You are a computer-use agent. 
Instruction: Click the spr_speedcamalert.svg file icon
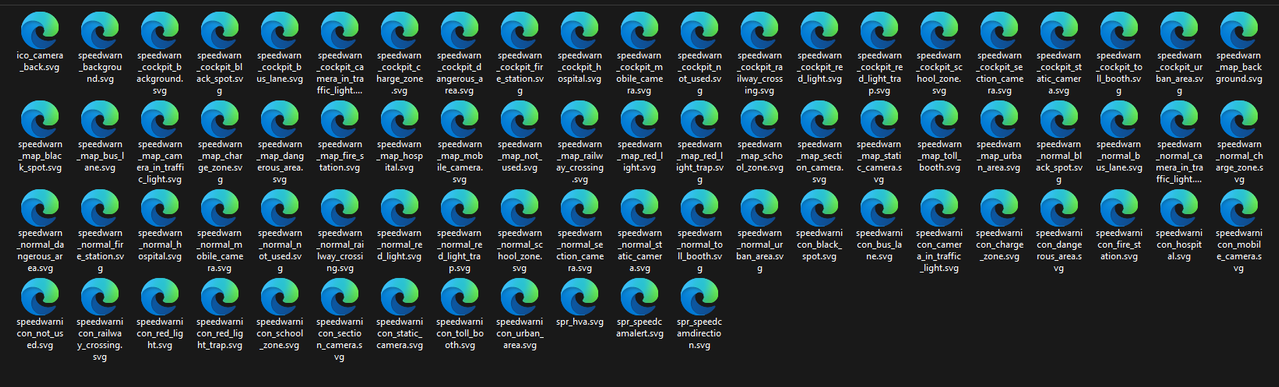pyautogui.click(x=640, y=297)
